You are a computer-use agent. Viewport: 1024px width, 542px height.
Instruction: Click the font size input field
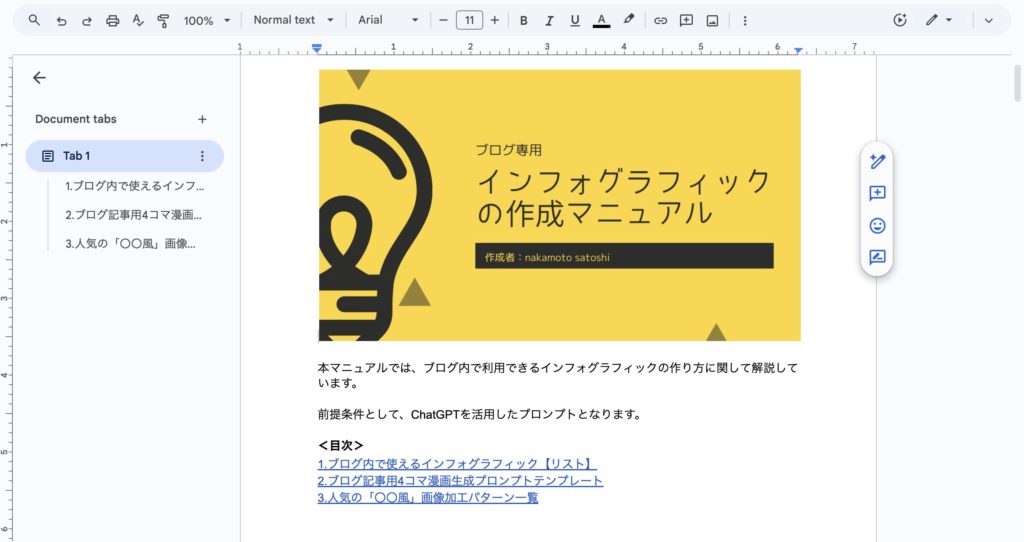point(469,20)
